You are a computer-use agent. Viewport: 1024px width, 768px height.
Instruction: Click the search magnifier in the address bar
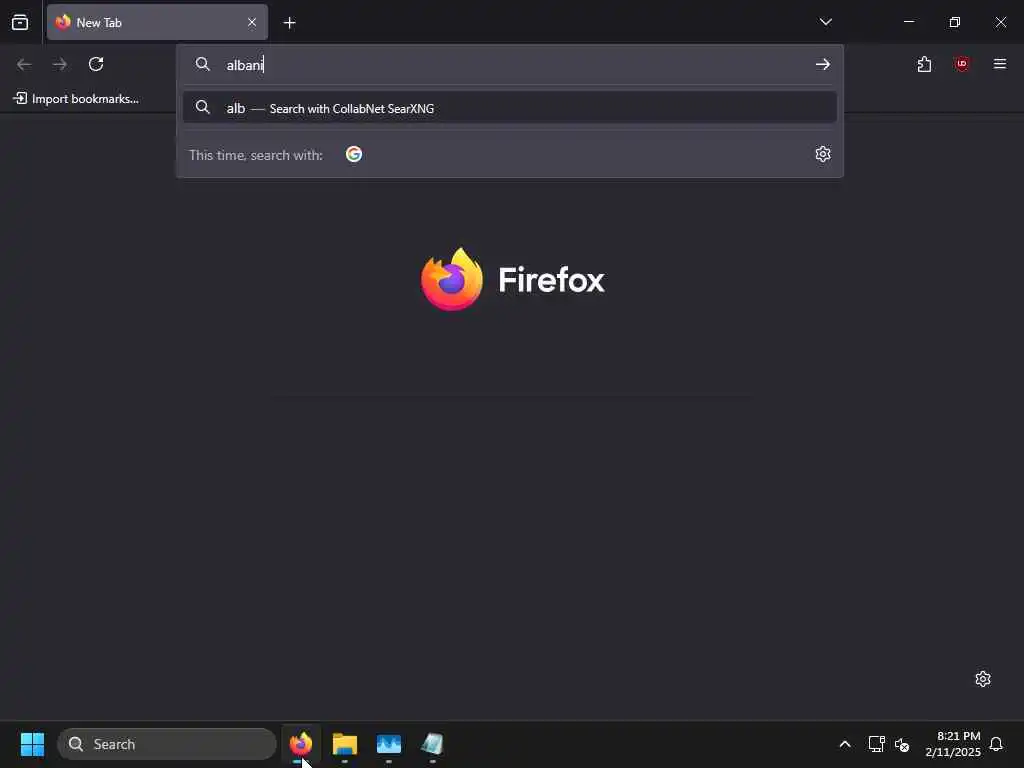pyautogui.click(x=202, y=64)
